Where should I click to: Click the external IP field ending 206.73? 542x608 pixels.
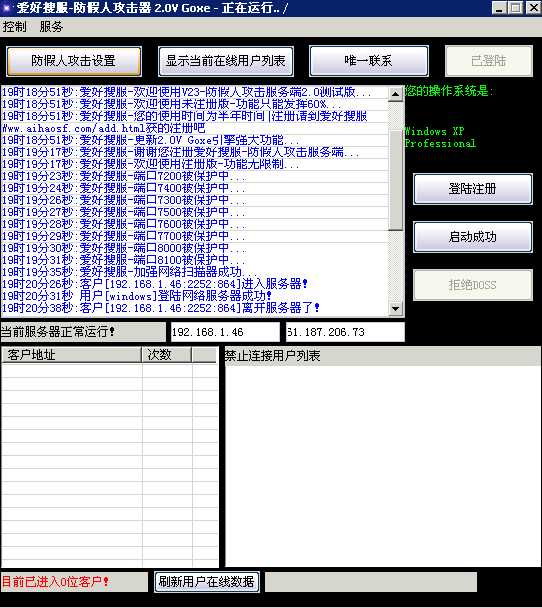(x=345, y=332)
